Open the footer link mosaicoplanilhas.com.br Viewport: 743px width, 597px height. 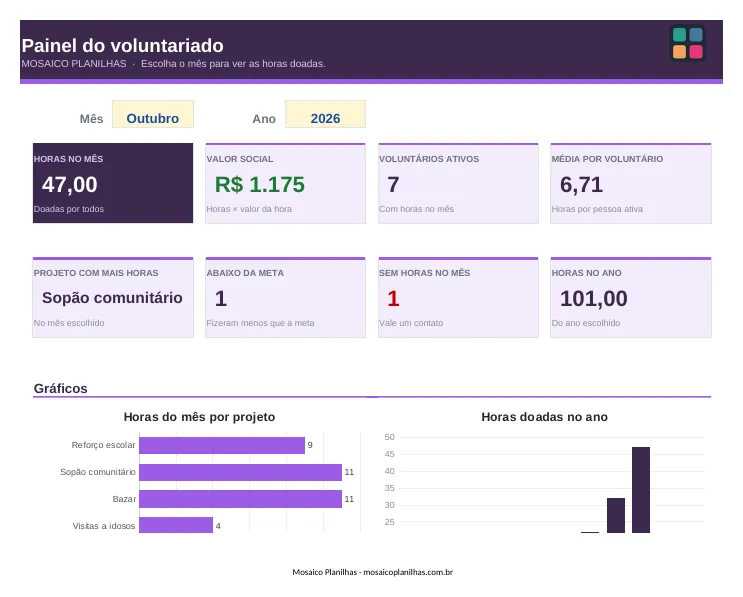(x=408, y=572)
